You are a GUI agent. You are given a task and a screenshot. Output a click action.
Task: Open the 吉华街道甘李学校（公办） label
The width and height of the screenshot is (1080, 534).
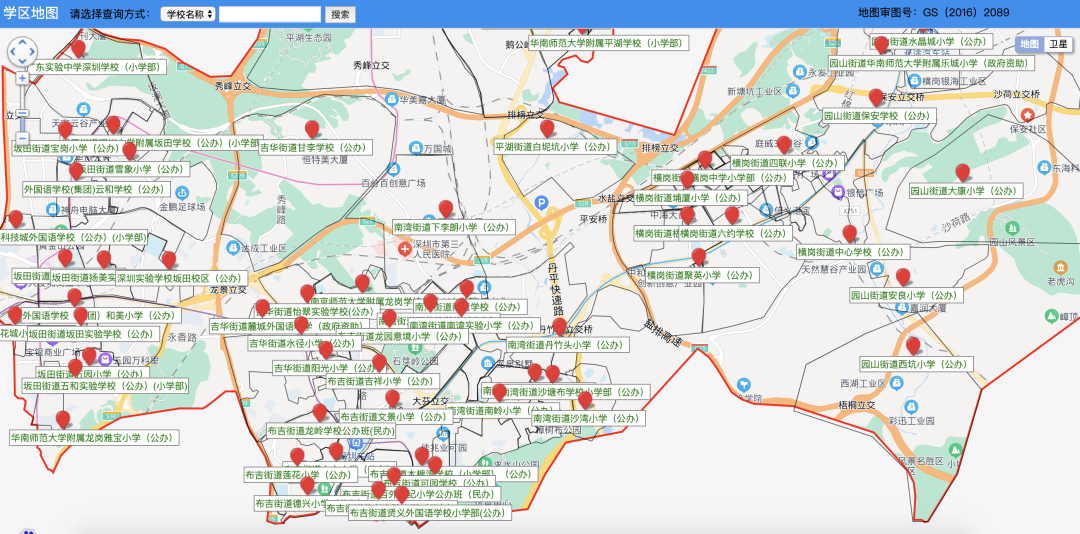coord(315,147)
